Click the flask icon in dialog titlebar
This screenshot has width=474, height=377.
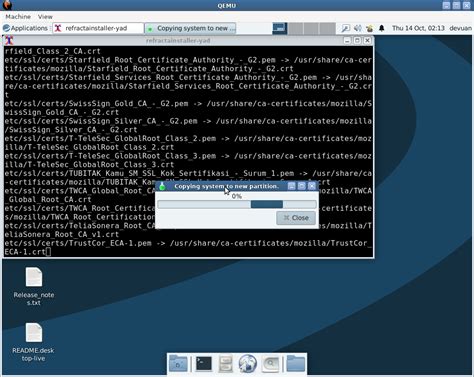click(x=162, y=186)
